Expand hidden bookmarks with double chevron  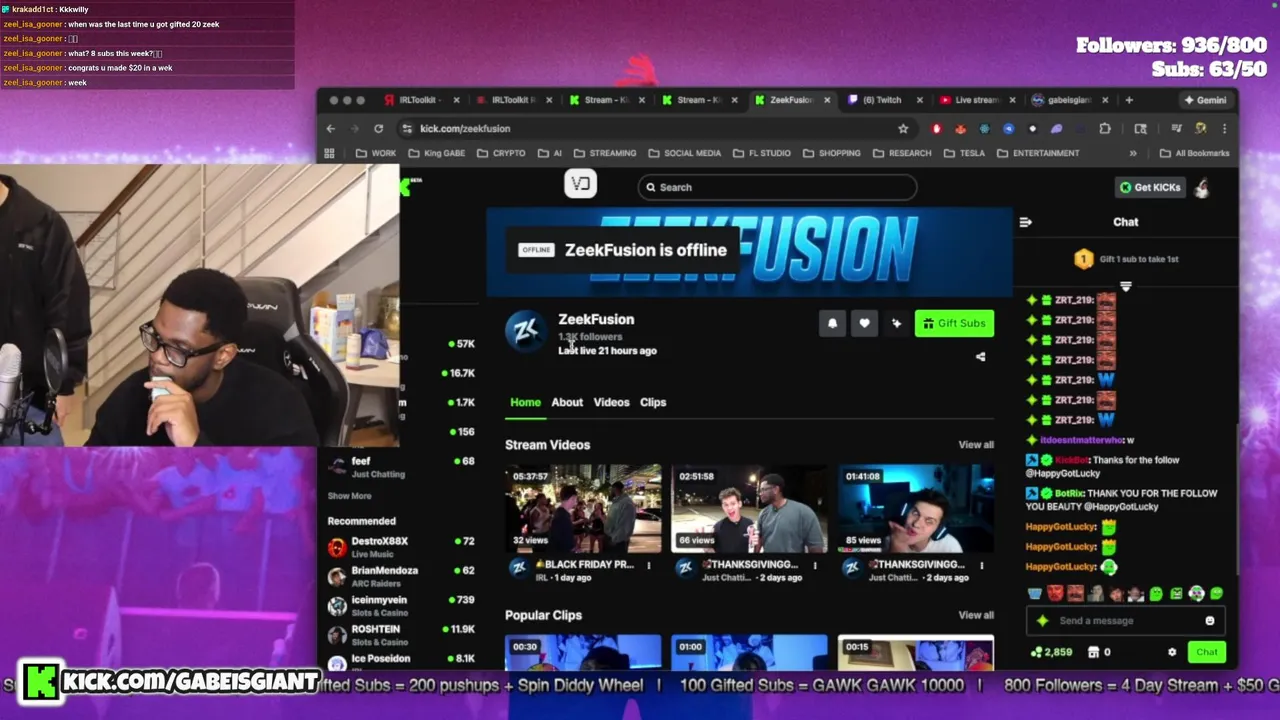pos(1133,153)
